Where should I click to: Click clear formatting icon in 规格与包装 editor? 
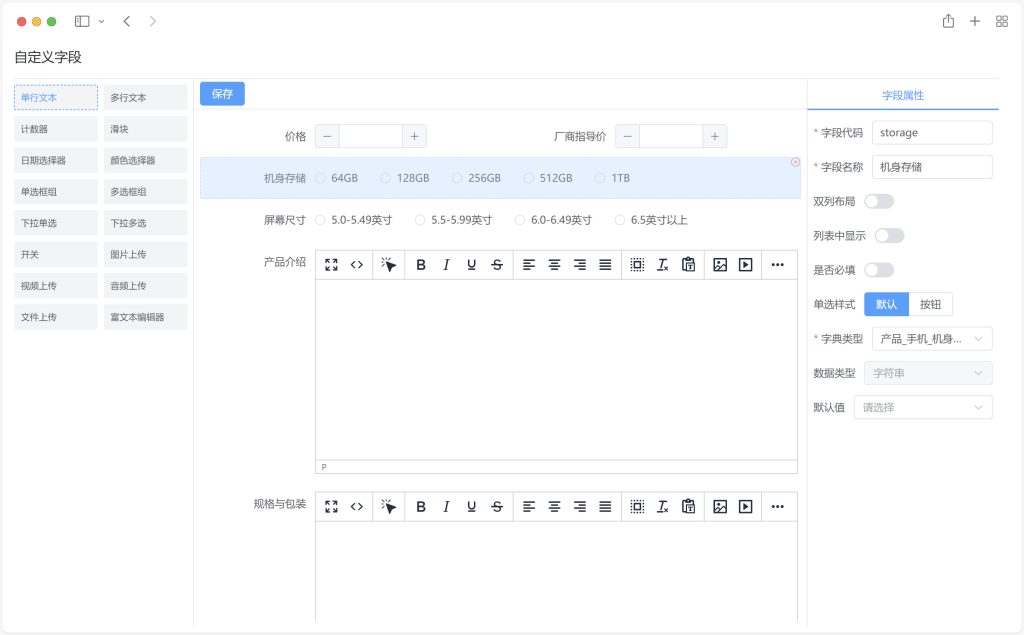click(662, 507)
